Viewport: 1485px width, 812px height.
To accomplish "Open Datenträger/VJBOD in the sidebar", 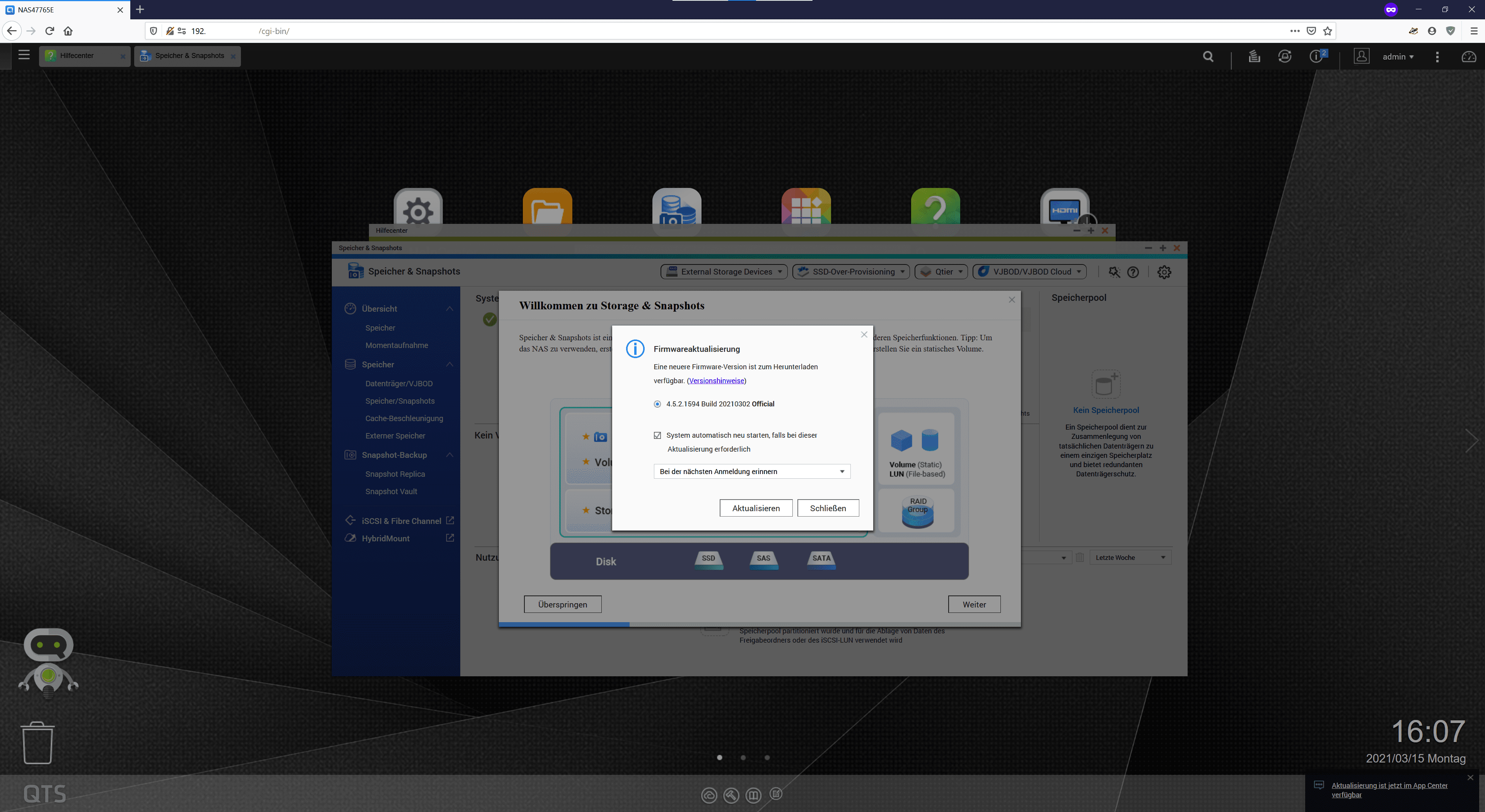I will tap(399, 383).
